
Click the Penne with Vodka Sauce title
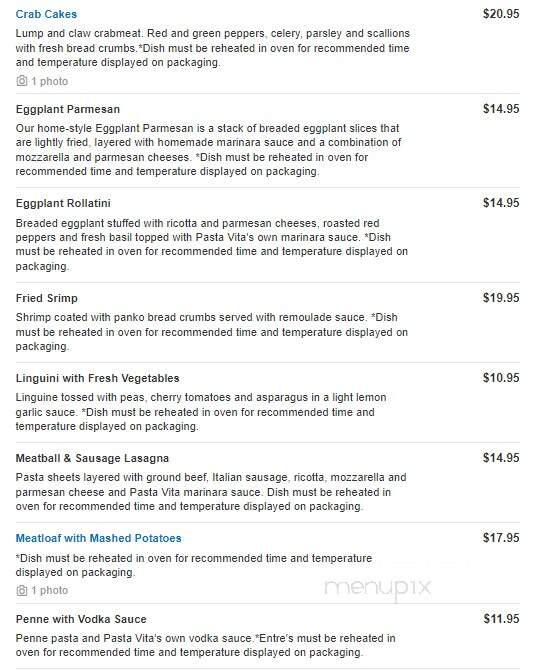(81, 619)
